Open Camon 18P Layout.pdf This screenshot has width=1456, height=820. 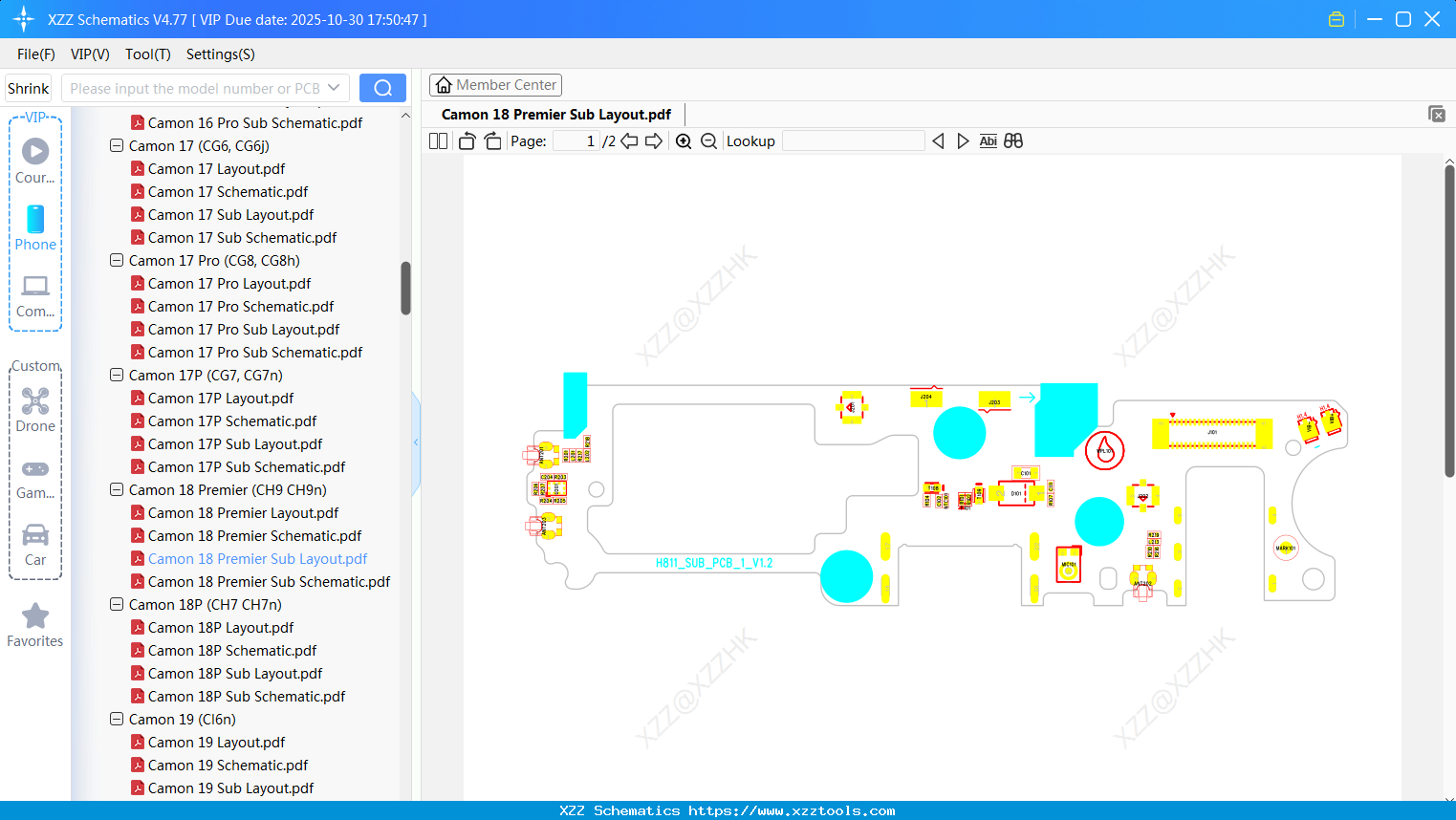[221, 628]
